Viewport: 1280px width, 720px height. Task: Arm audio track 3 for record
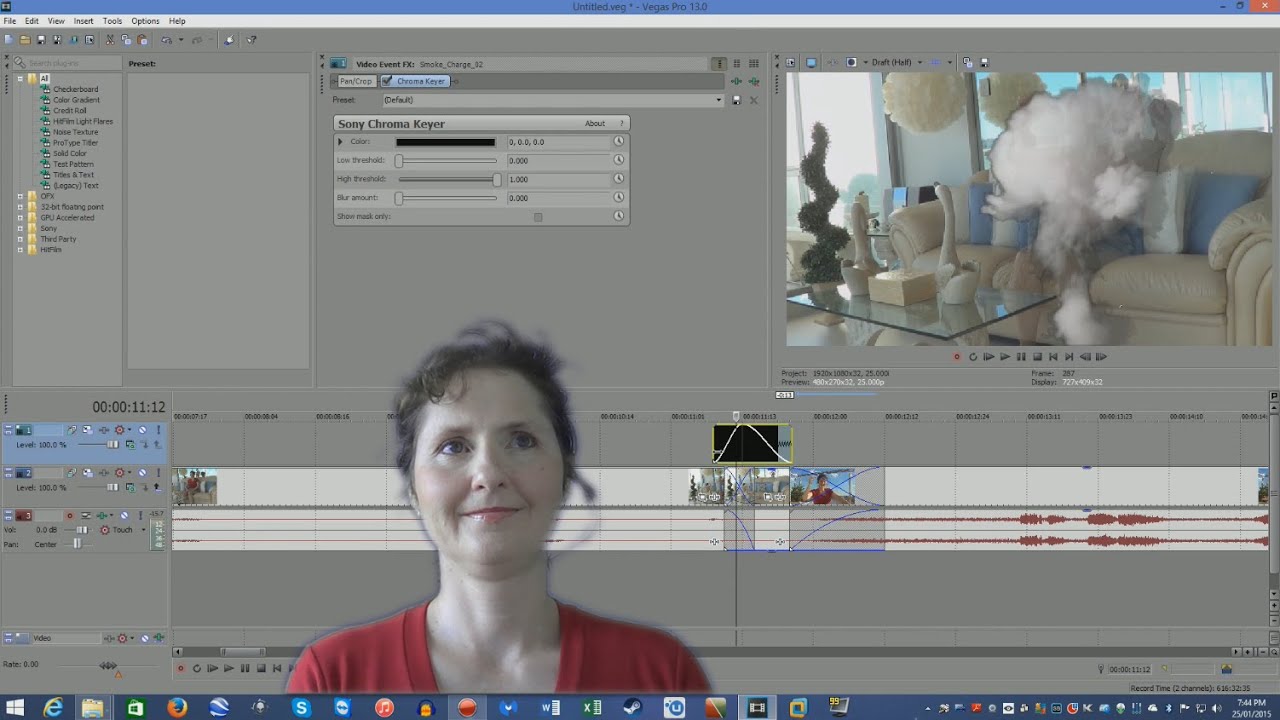[x=70, y=515]
